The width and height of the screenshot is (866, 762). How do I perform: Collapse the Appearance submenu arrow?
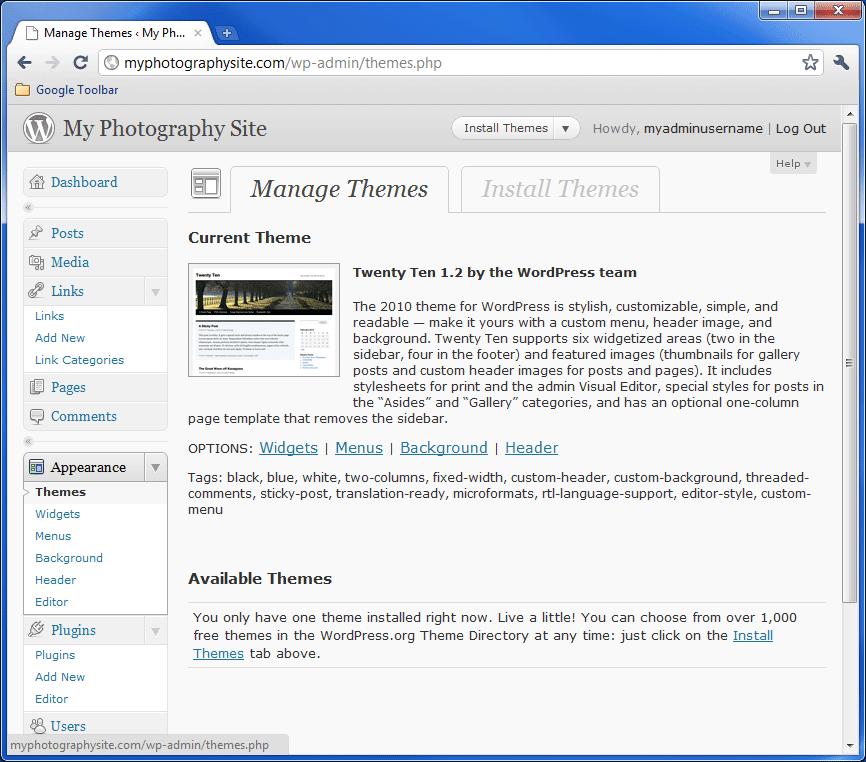tap(156, 468)
